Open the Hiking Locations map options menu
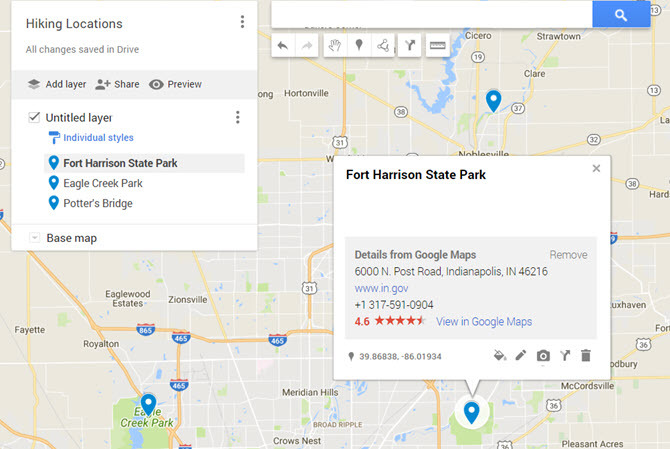 click(242, 22)
